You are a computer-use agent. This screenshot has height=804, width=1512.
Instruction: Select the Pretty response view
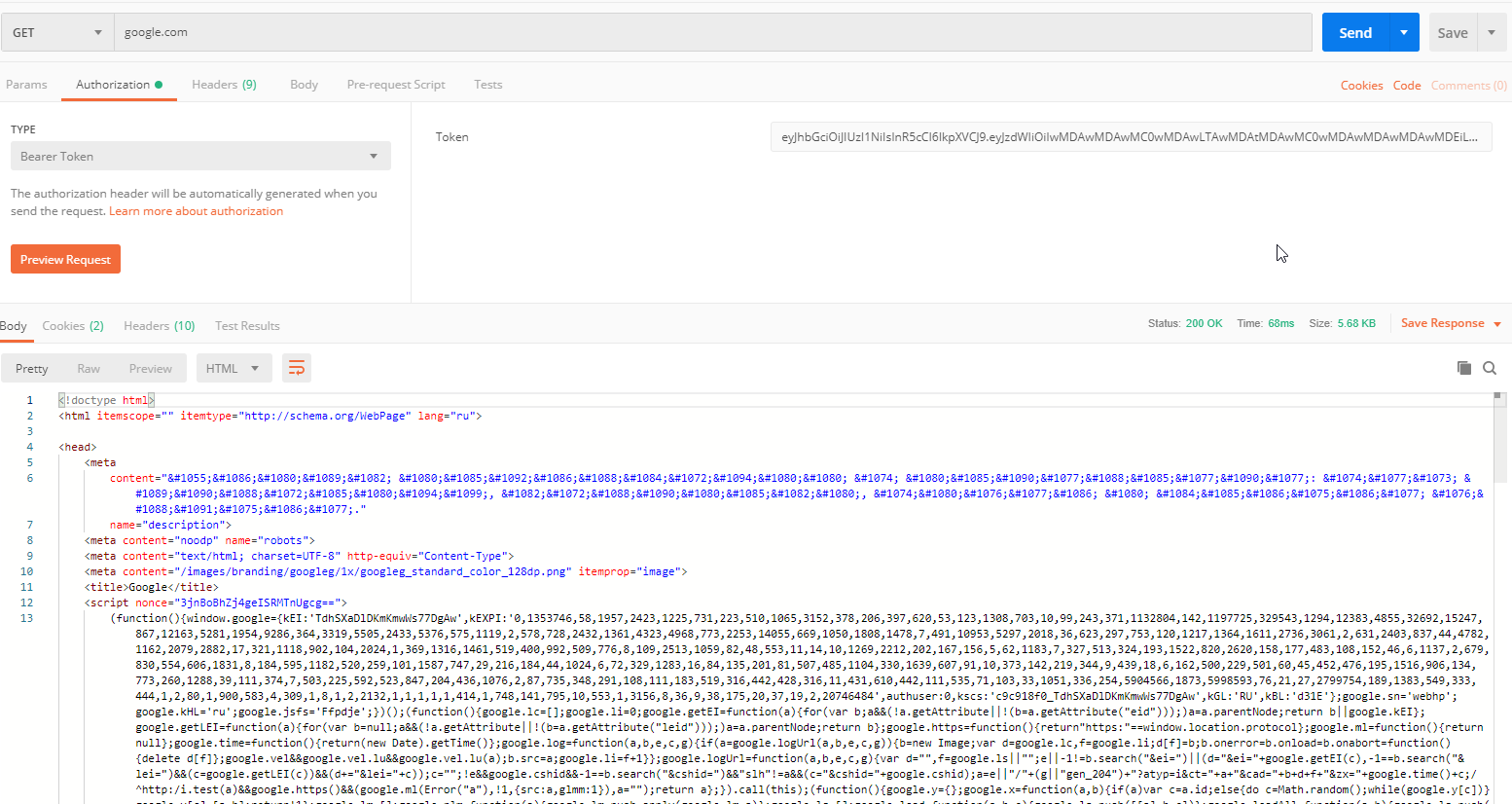click(31, 368)
